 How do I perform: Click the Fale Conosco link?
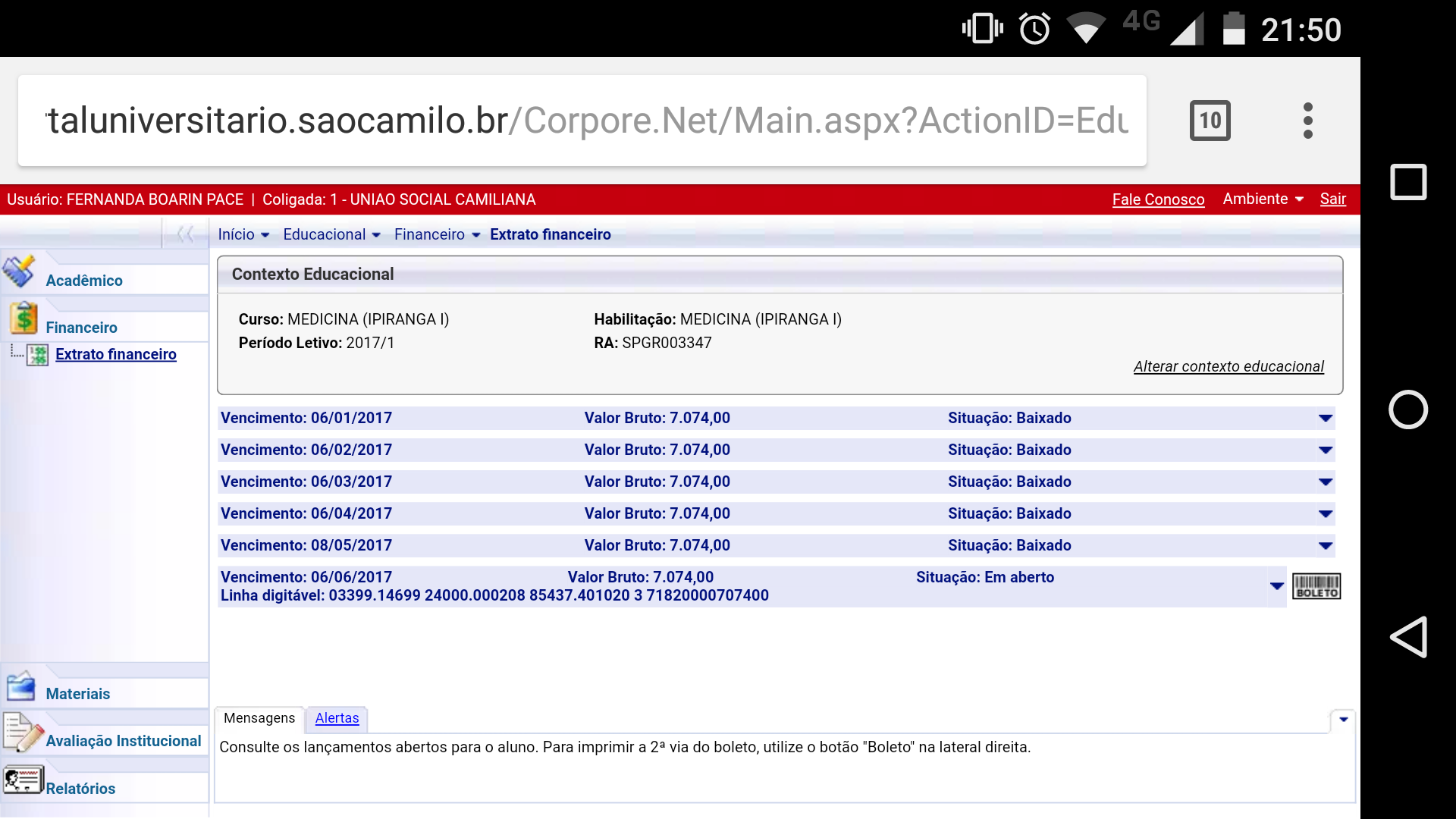[x=1158, y=199]
